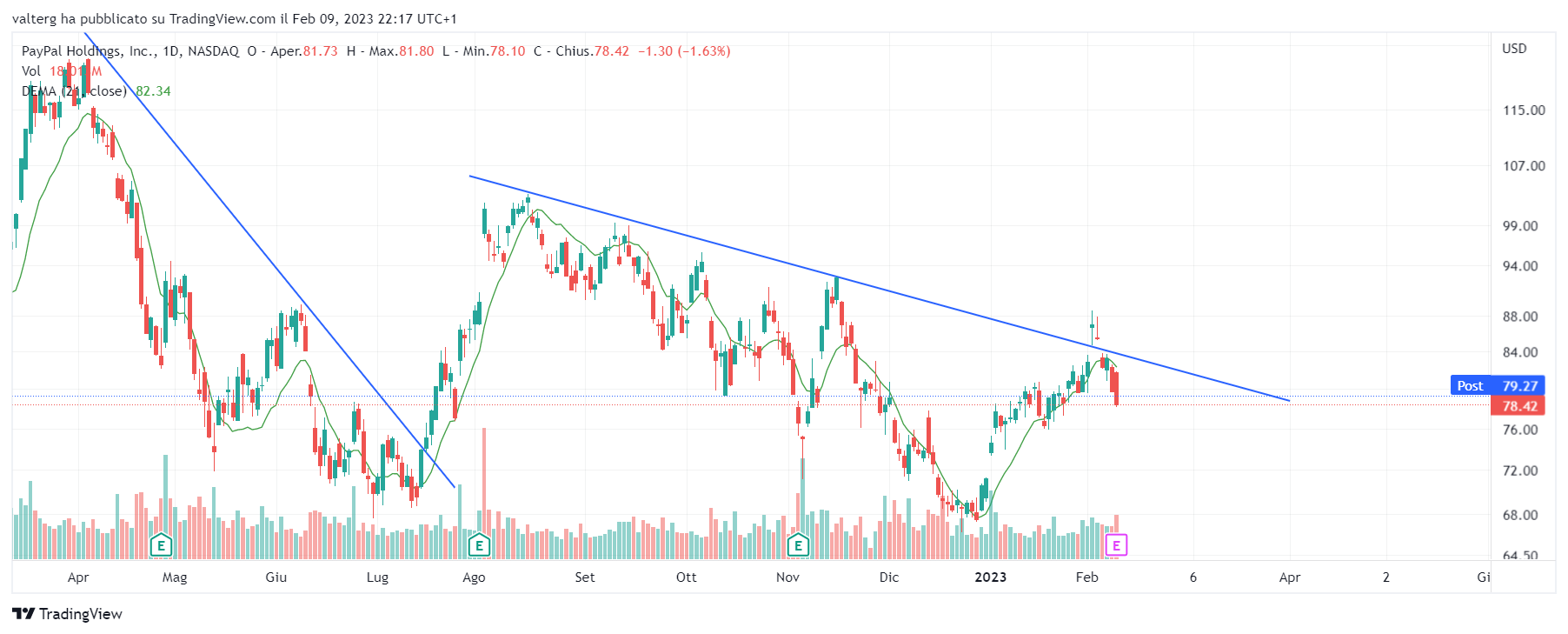The height and width of the screenshot is (634, 1568).
Task: Click the Set label on time axis
Action: (x=585, y=577)
